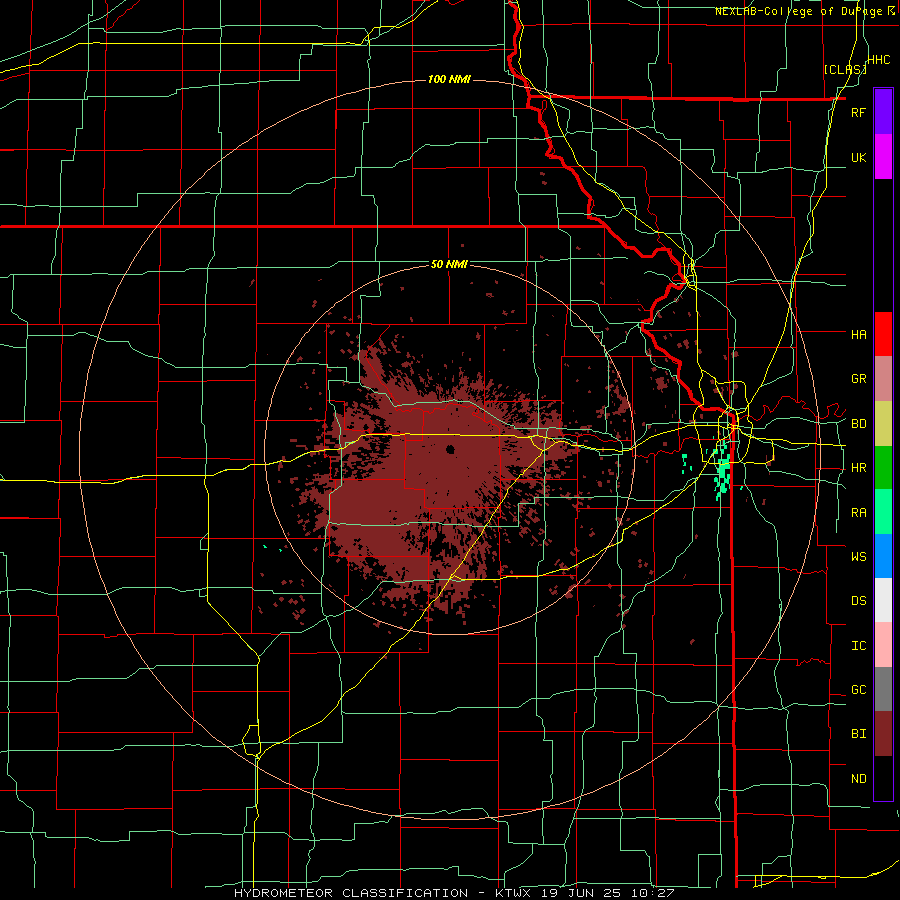Click the magenta UK color swatch

(x=883, y=157)
